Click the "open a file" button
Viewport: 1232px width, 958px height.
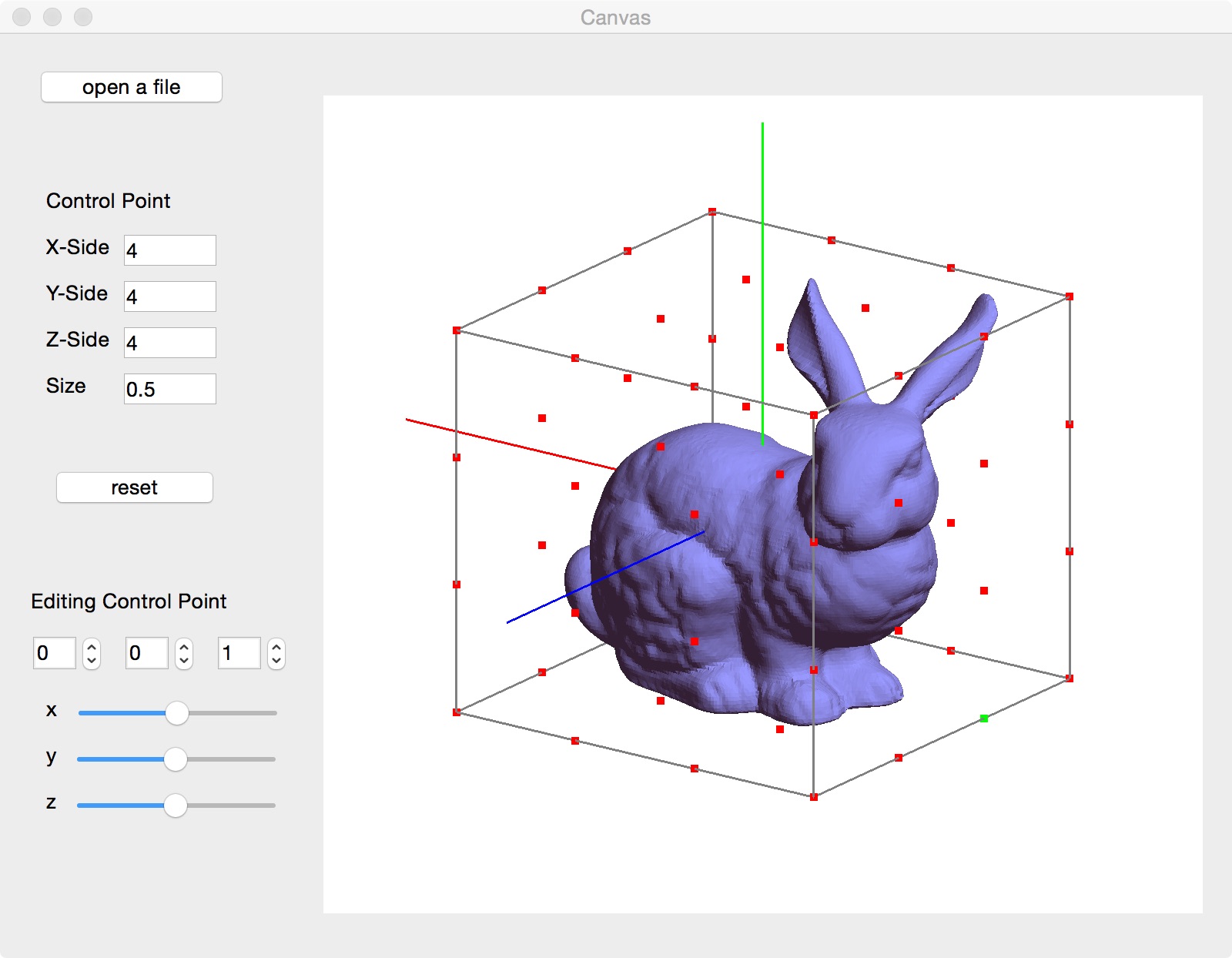click(x=132, y=87)
